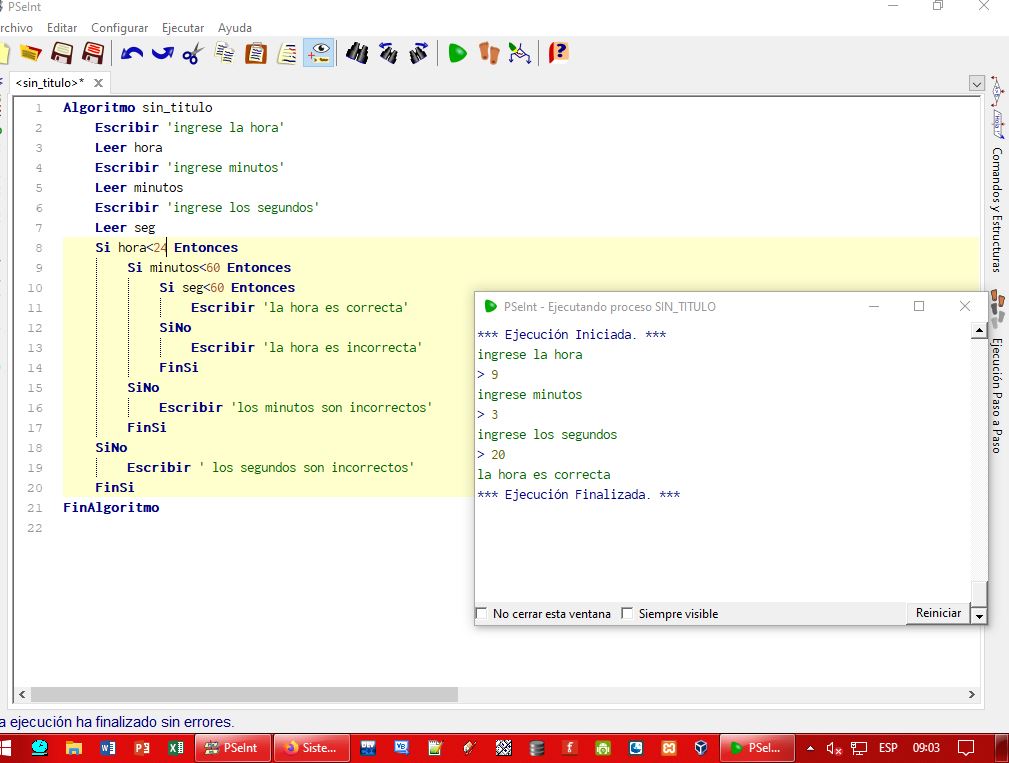Click the Save floppy disk icon
Image resolution: width=1009 pixels, height=763 pixels.
tap(62, 53)
